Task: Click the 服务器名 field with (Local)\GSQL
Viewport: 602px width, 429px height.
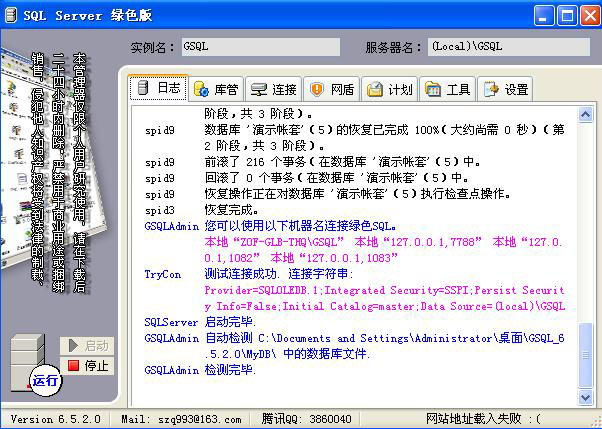Action: click(509, 47)
